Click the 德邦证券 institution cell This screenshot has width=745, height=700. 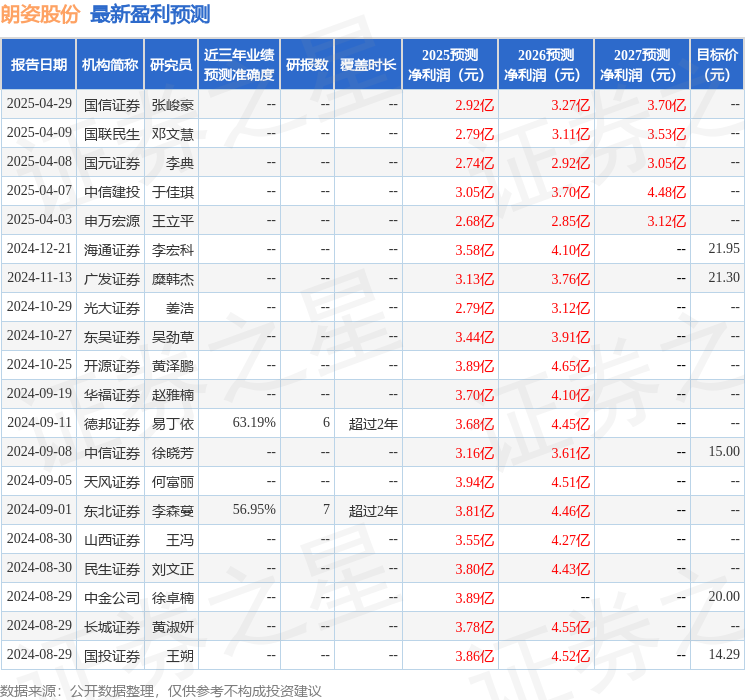(112, 424)
